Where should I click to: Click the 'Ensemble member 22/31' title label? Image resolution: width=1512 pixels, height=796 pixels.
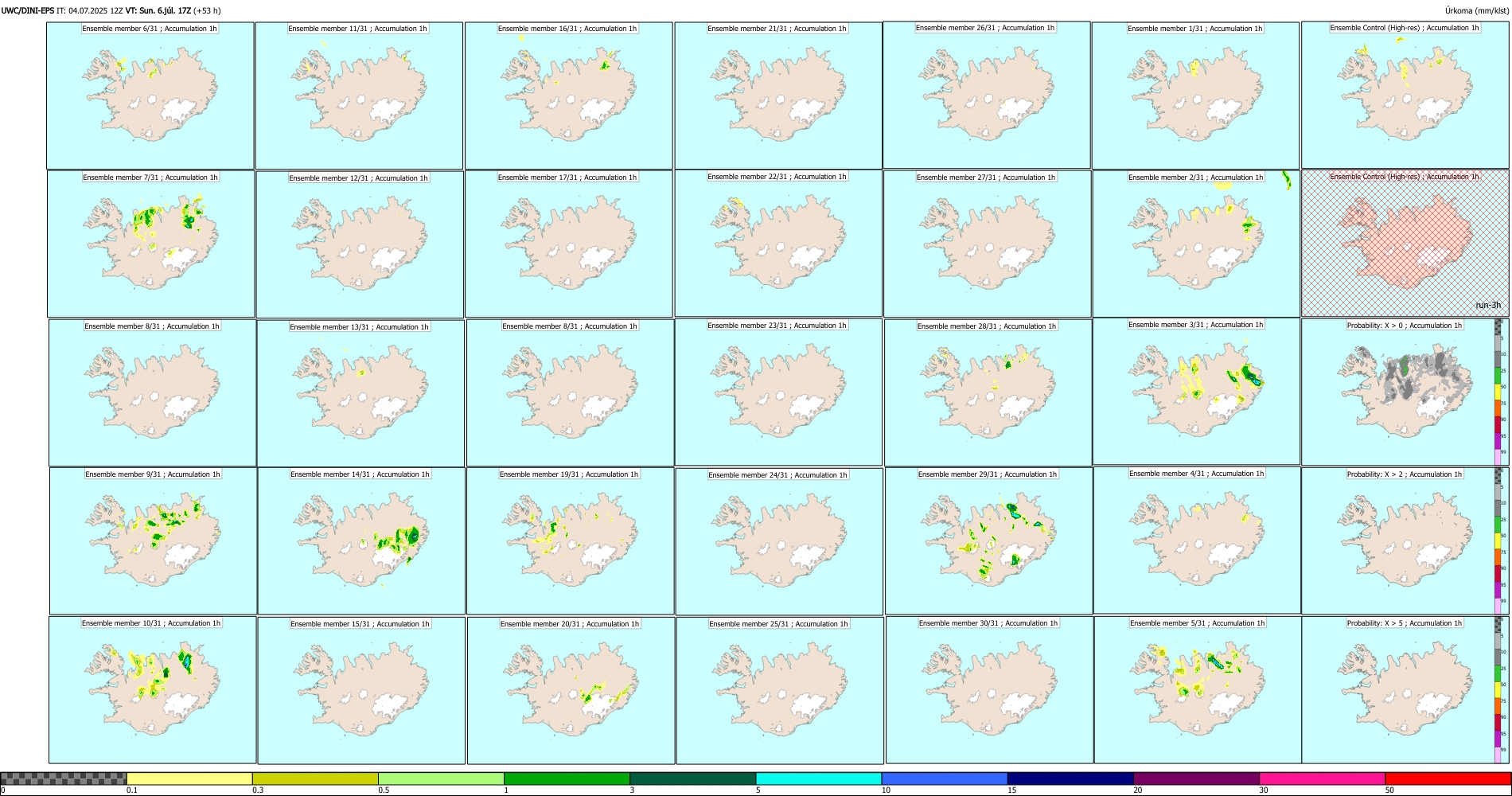(777, 177)
